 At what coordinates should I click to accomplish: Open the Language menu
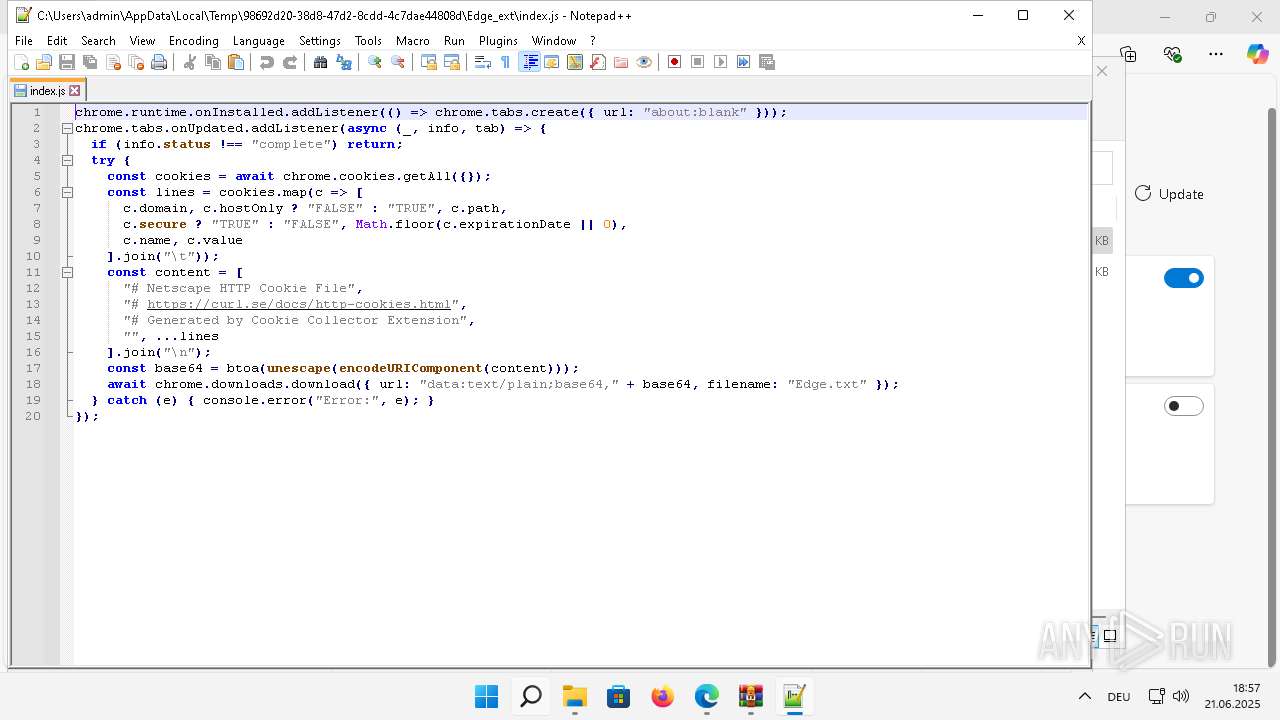pyautogui.click(x=259, y=41)
